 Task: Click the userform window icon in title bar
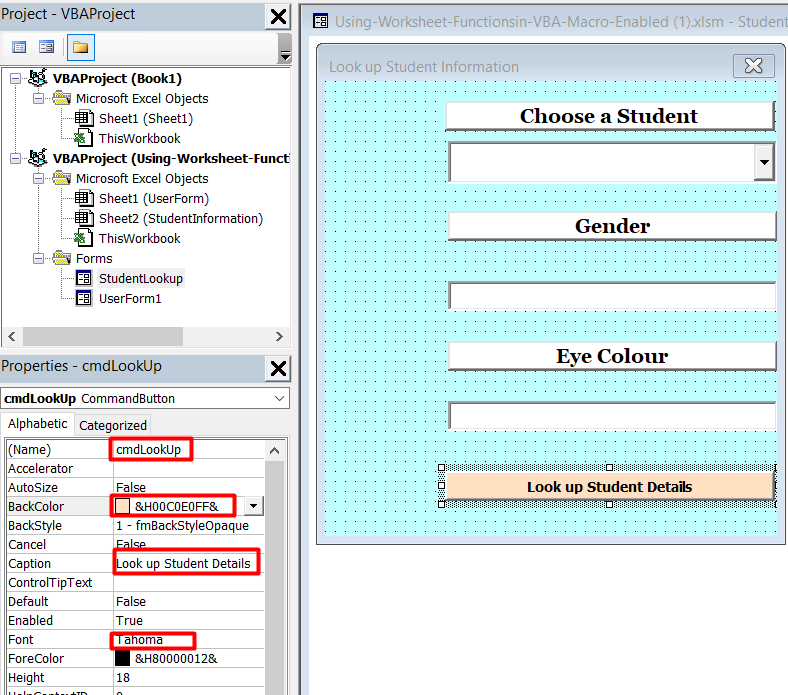320,21
